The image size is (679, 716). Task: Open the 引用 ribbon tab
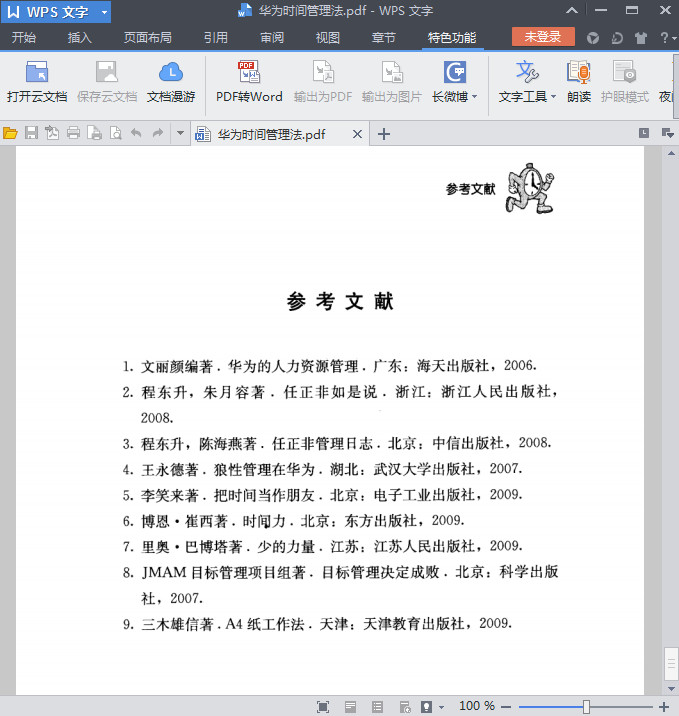coord(216,37)
